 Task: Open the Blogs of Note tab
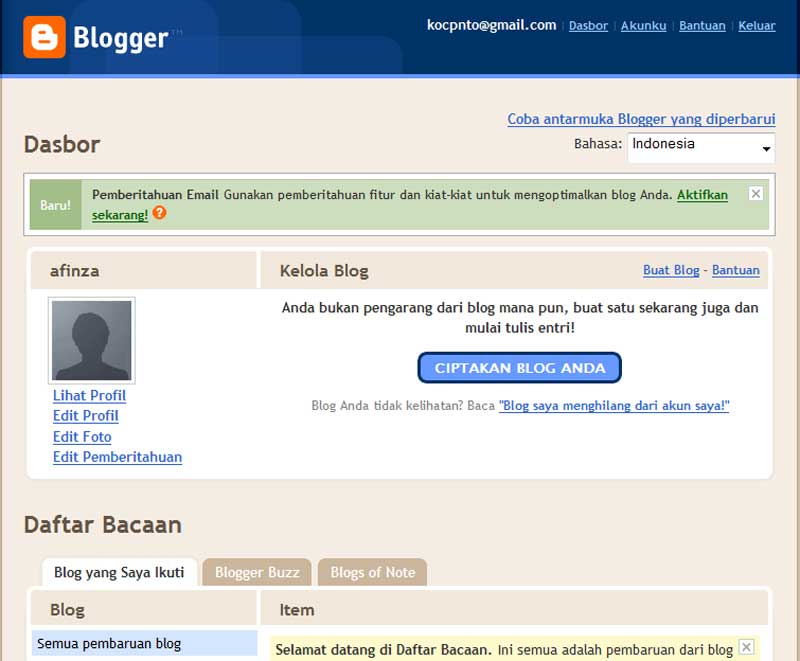372,572
